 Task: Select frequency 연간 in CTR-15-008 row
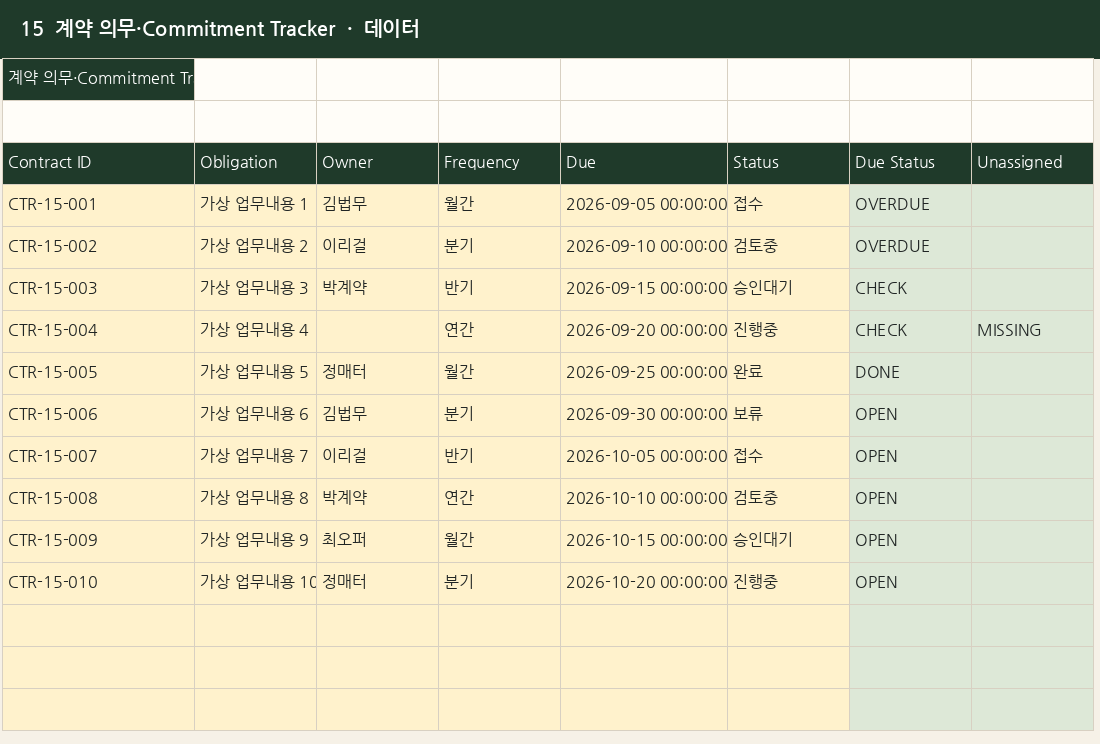[x=499, y=500]
